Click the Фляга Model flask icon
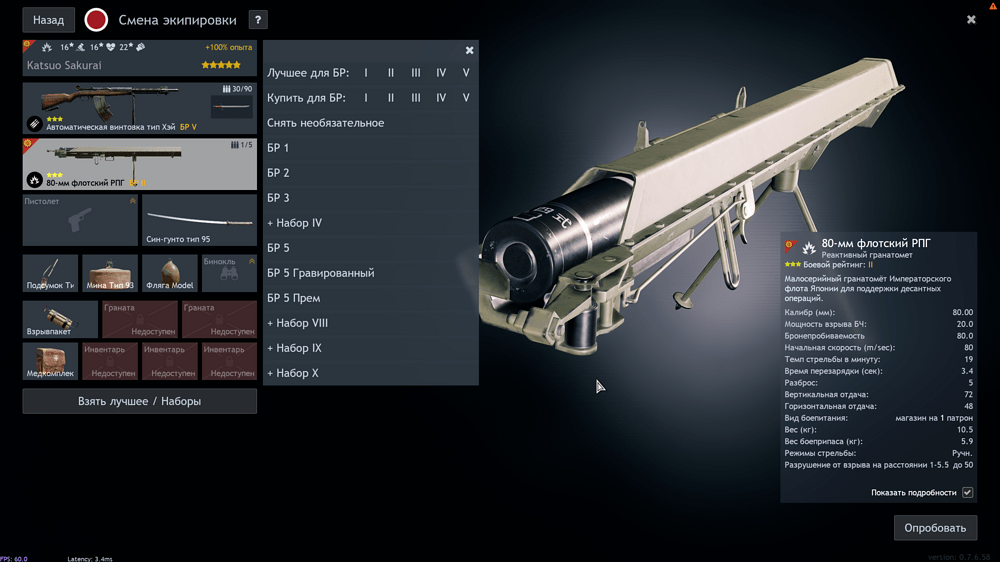 [170, 273]
